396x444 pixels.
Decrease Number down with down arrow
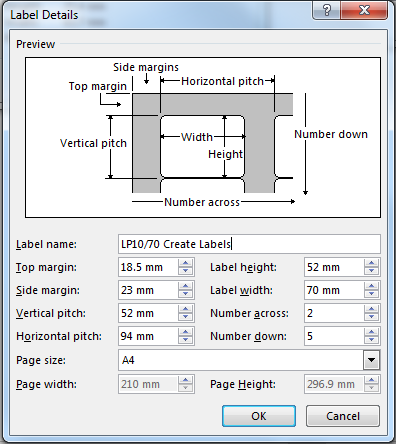pyautogui.click(x=371, y=340)
